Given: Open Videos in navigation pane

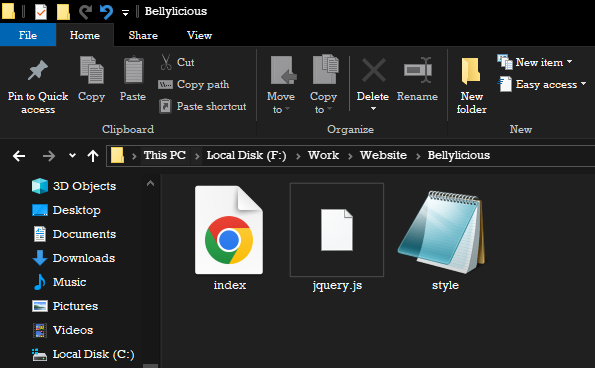Looking at the screenshot, I should click(x=63, y=330).
